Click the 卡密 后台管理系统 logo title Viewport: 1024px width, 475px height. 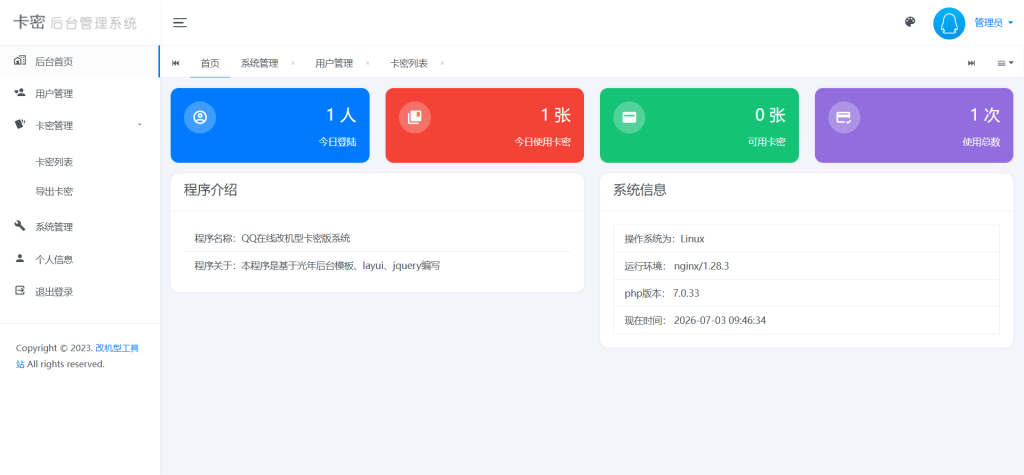[75, 23]
